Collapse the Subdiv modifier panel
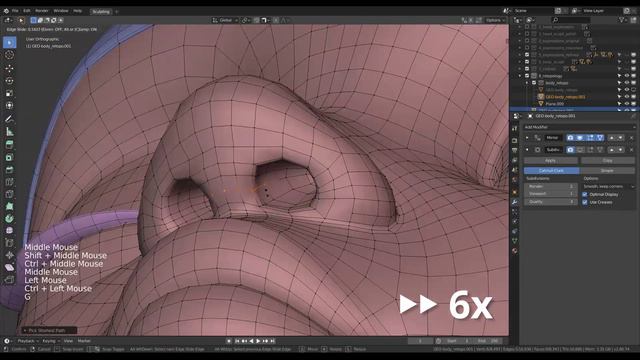640x360 pixels. pyautogui.click(x=527, y=150)
